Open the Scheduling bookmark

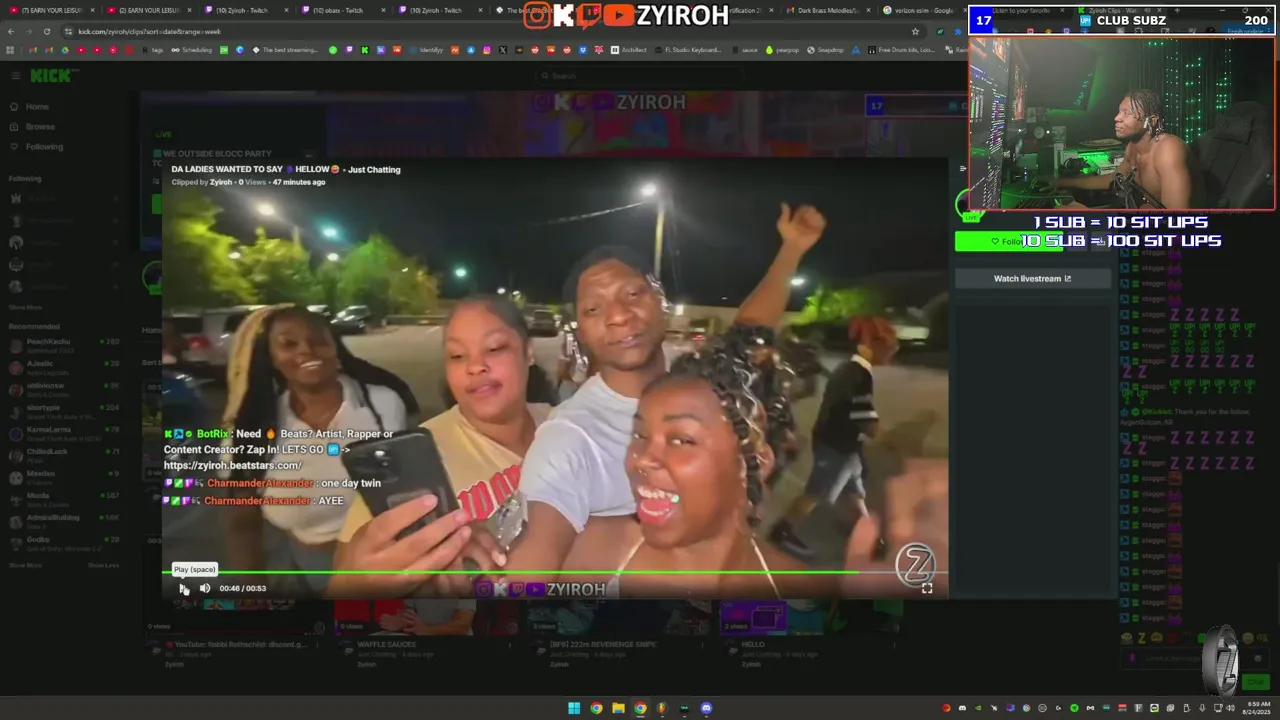pos(192,50)
